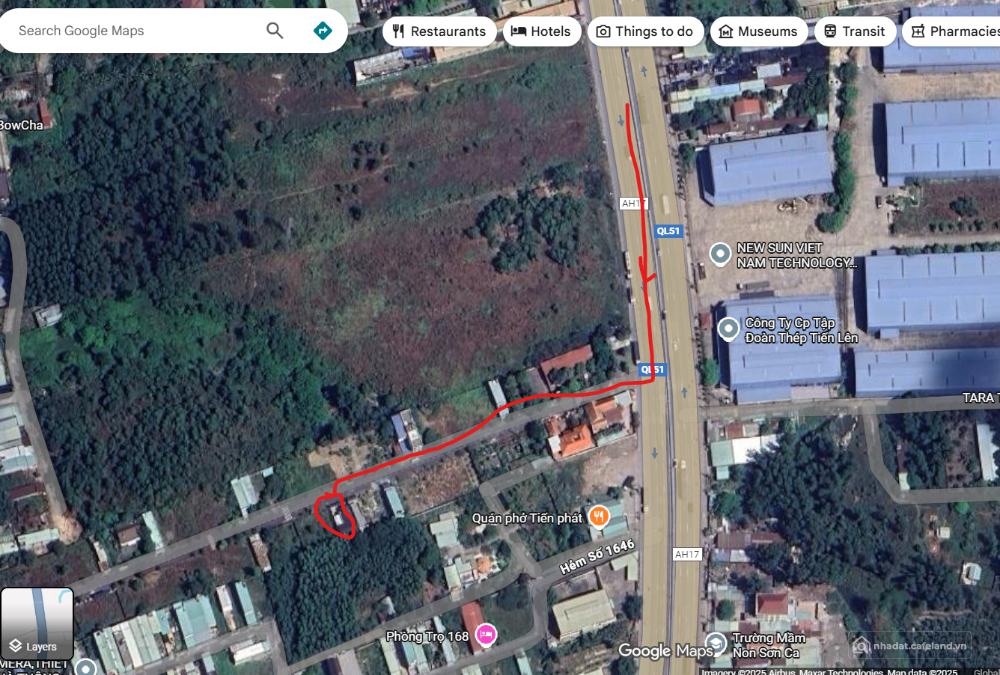Viewport: 1000px width, 675px height.
Task: Select the Pharmacies filter chip
Action: [950, 31]
